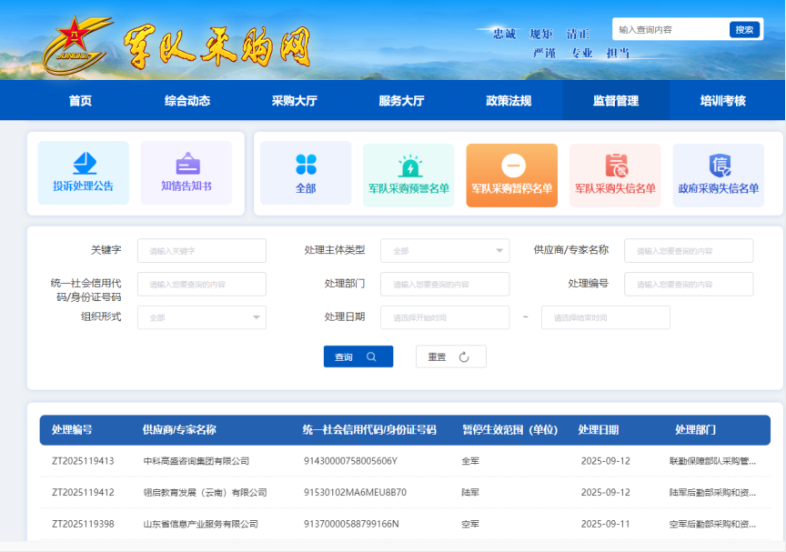Viewport: 786px width, 552px height.
Task: Click credit code 91430000758005606Y
Action: [x=350, y=461]
